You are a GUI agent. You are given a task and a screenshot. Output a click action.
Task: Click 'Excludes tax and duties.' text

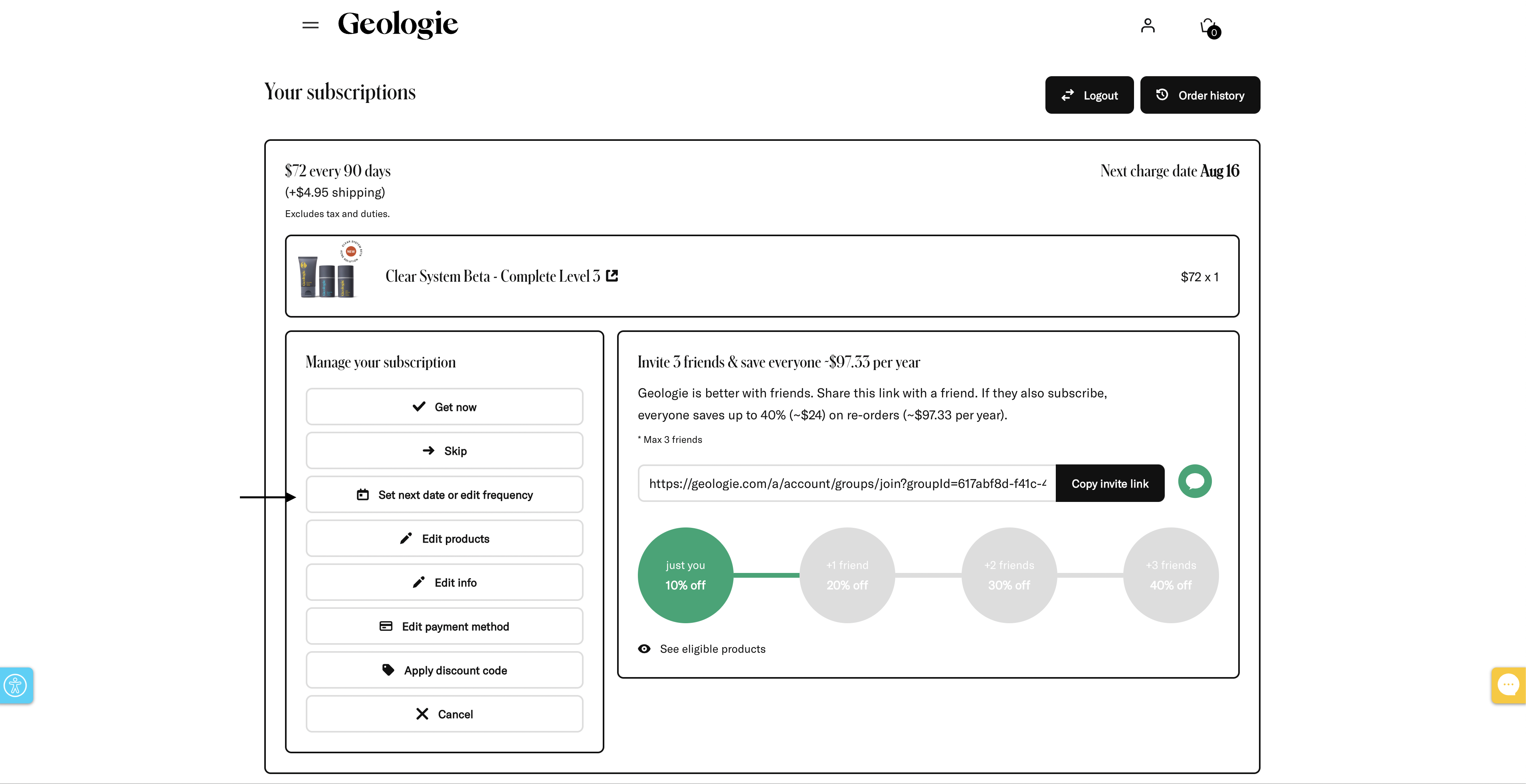point(337,214)
